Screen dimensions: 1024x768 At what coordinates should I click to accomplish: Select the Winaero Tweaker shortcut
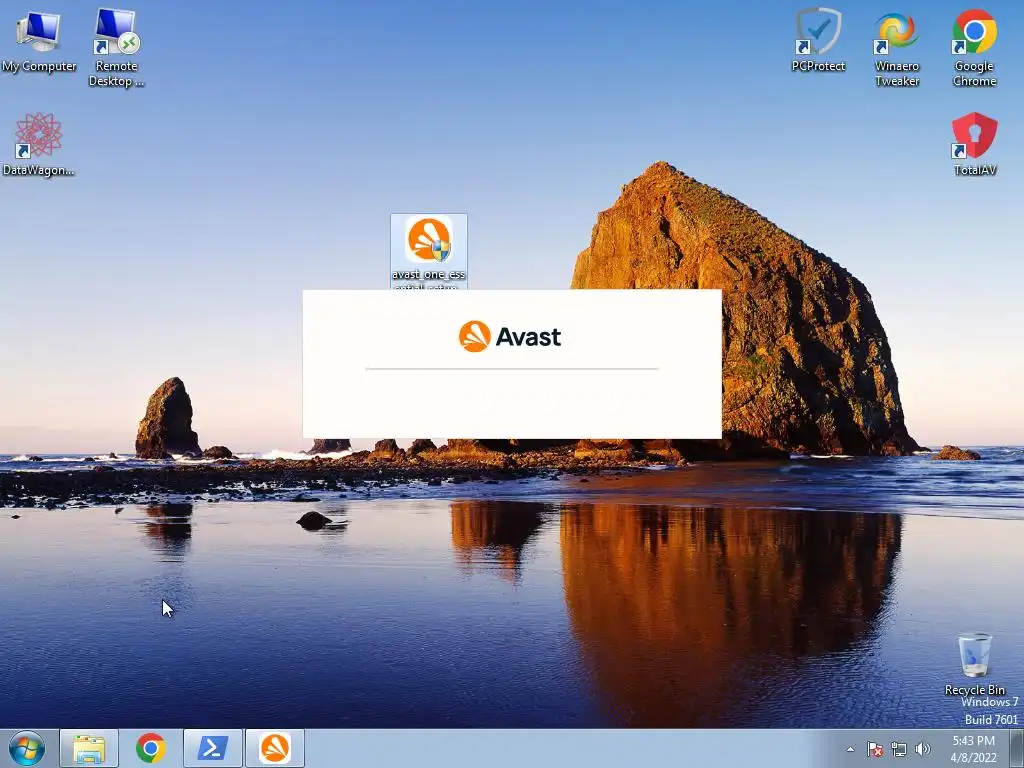[897, 47]
